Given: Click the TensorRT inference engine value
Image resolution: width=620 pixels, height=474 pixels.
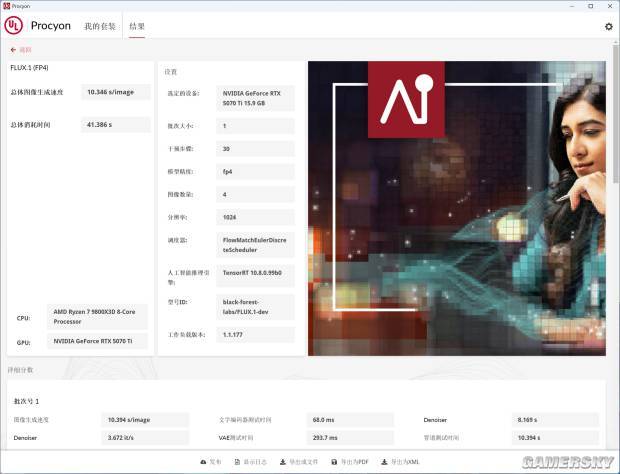Looking at the screenshot, I should pyautogui.click(x=255, y=275).
